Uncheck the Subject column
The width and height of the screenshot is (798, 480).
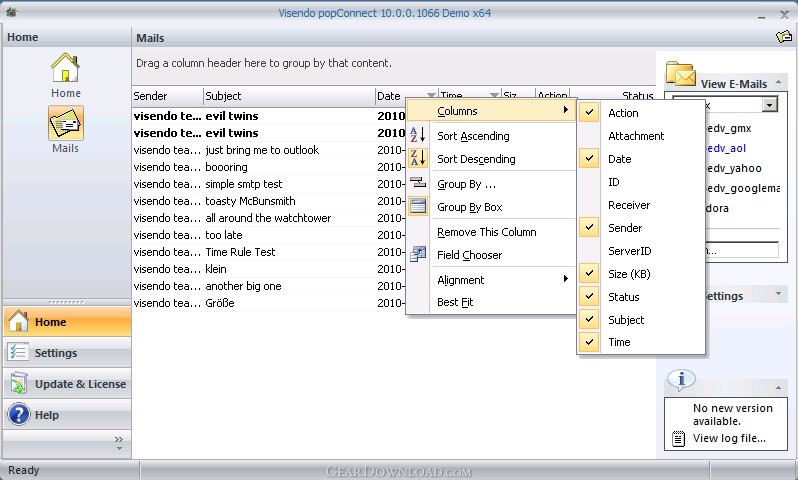tap(640, 320)
